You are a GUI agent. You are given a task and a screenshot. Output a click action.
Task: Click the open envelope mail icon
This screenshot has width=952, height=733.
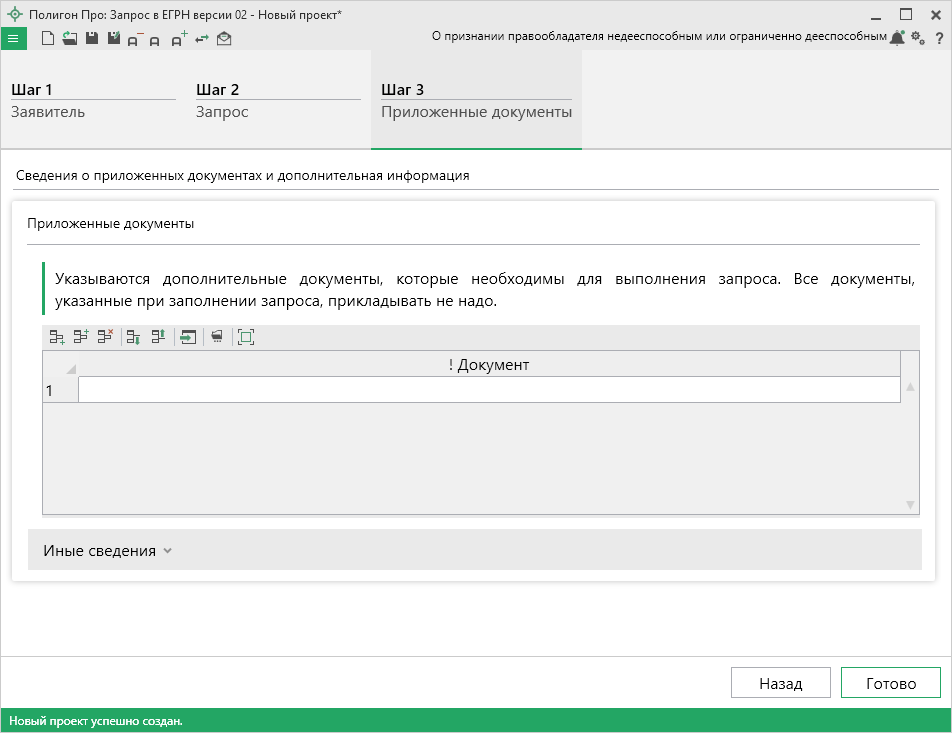point(224,39)
